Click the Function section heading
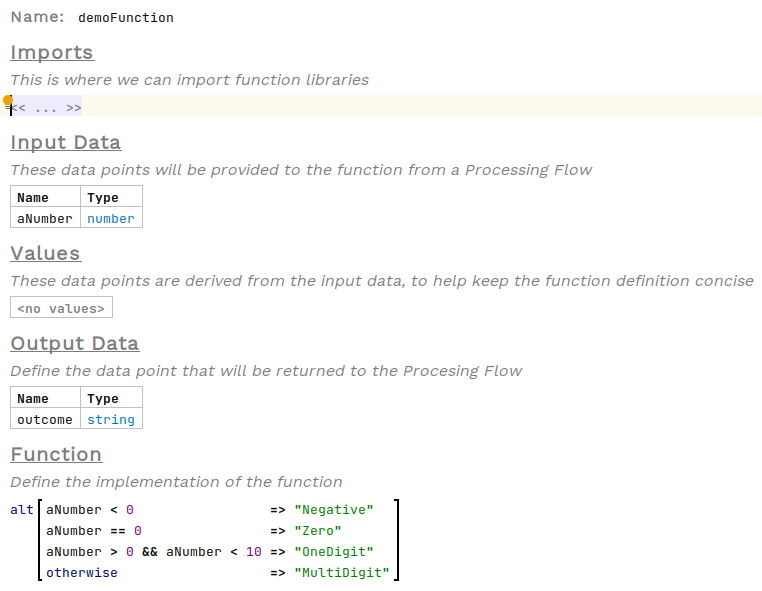The height and width of the screenshot is (591, 762). pyautogui.click(x=56, y=455)
